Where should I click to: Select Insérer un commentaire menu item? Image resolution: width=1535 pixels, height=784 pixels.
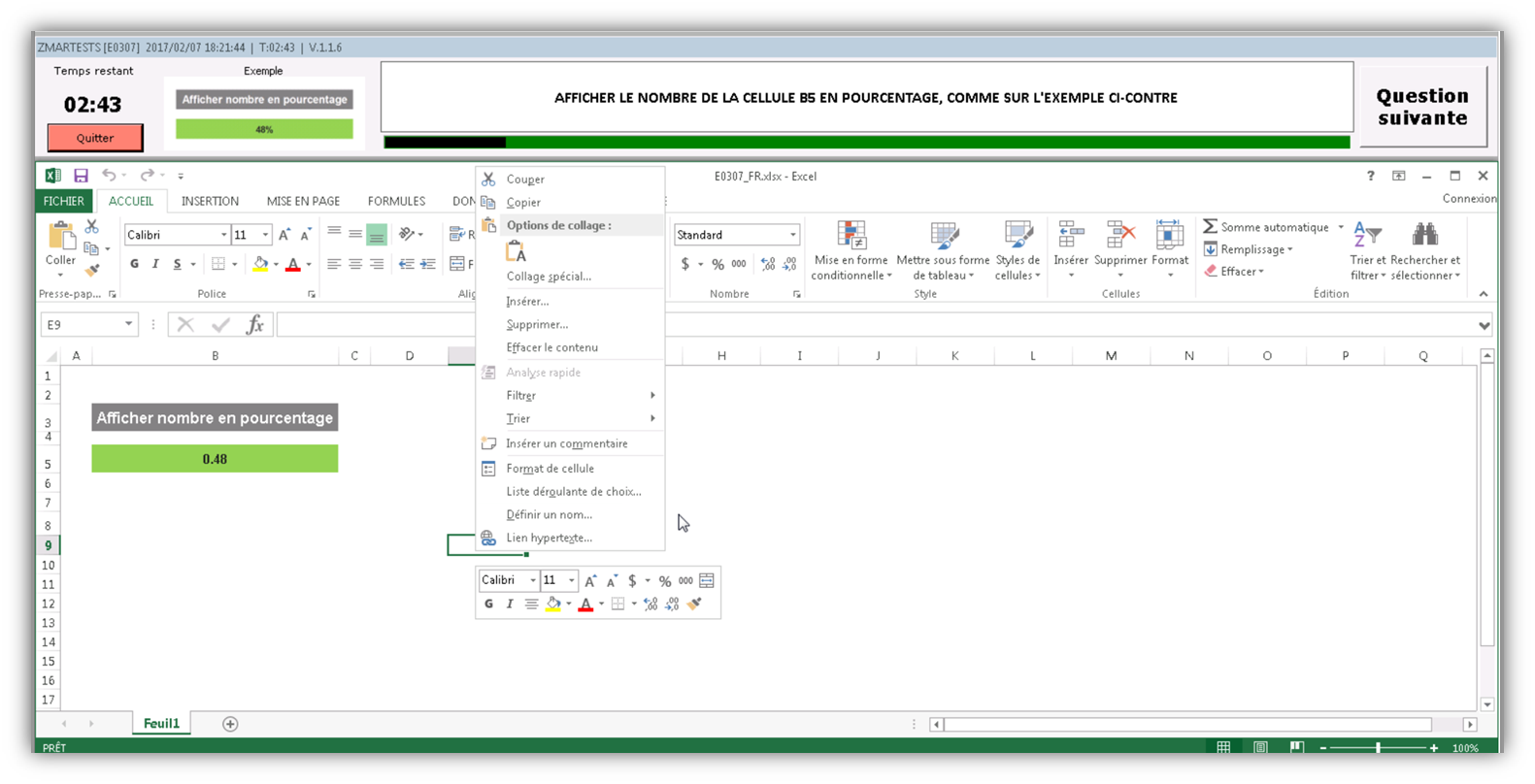point(570,443)
